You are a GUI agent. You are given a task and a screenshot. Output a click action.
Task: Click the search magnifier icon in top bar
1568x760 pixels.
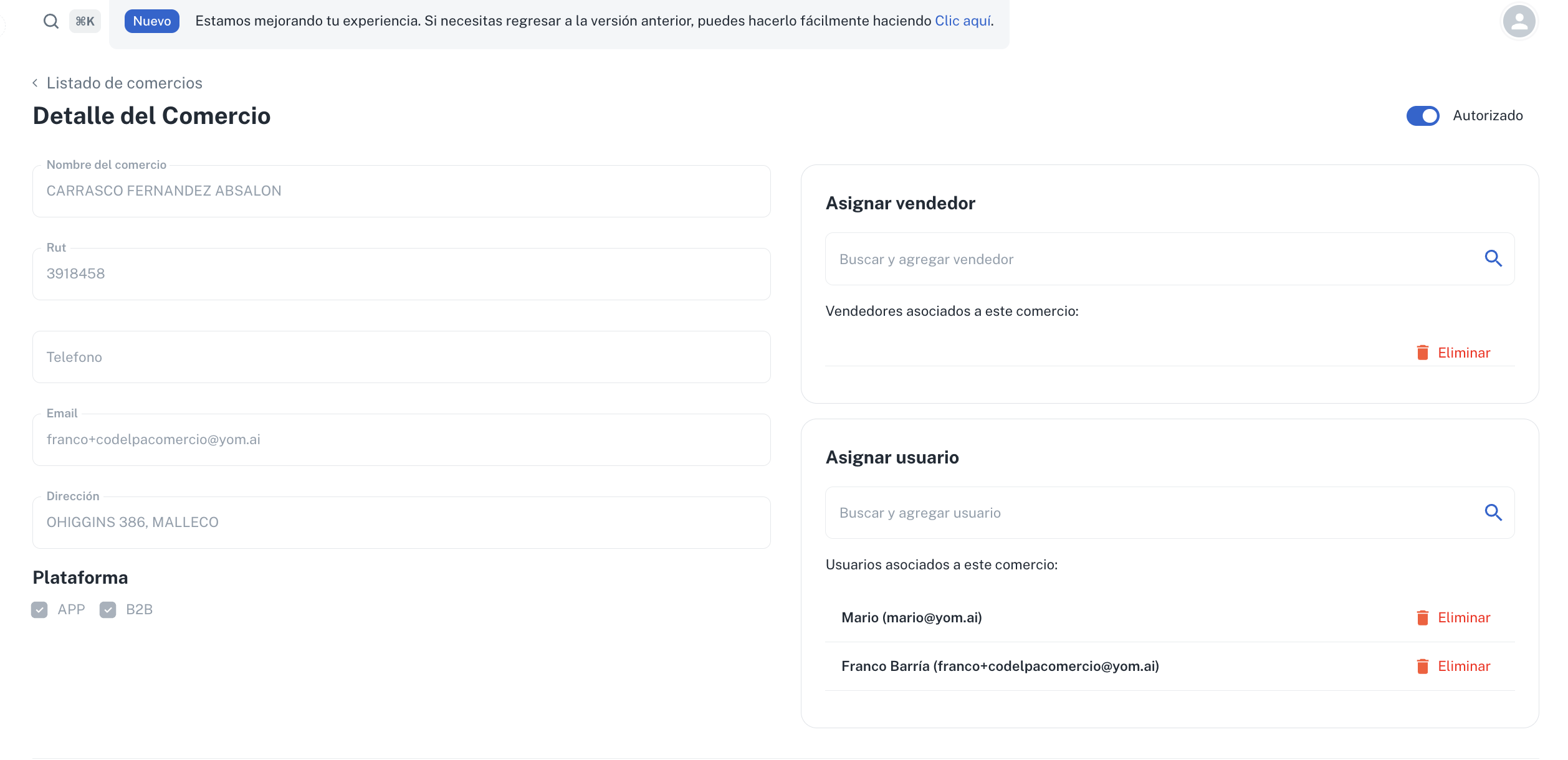(50, 21)
